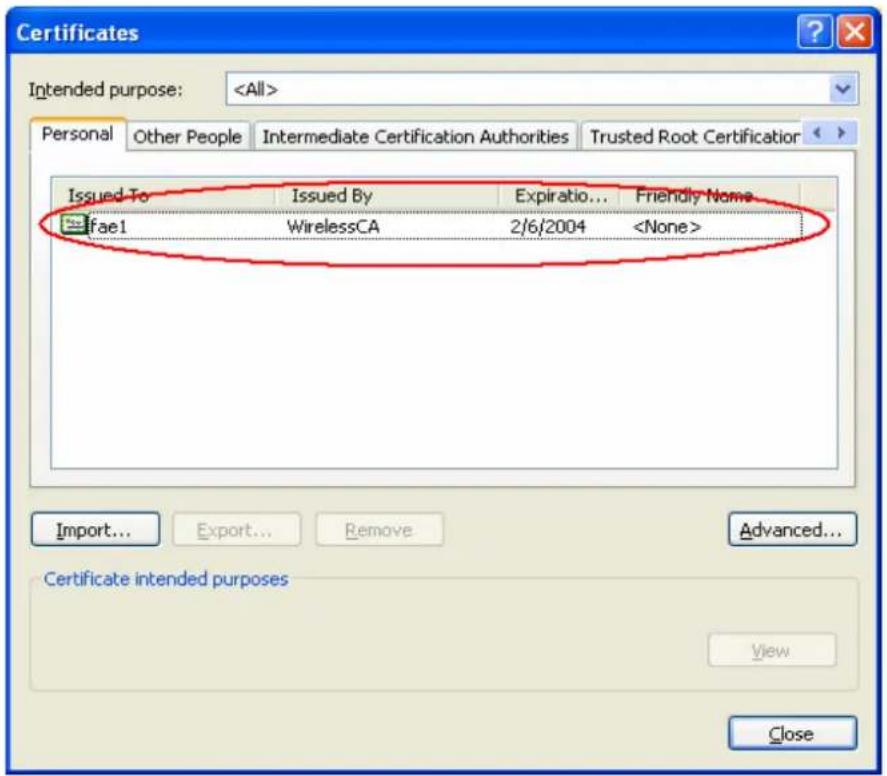This screenshot has height=776, width=887.
Task: Sort by Issued To column header
Action: (x=163, y=196)
